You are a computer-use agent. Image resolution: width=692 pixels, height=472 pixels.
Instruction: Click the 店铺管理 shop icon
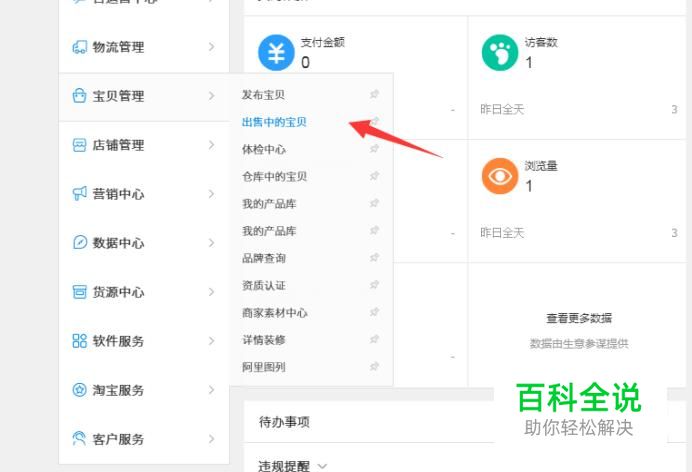click(79, 145)
